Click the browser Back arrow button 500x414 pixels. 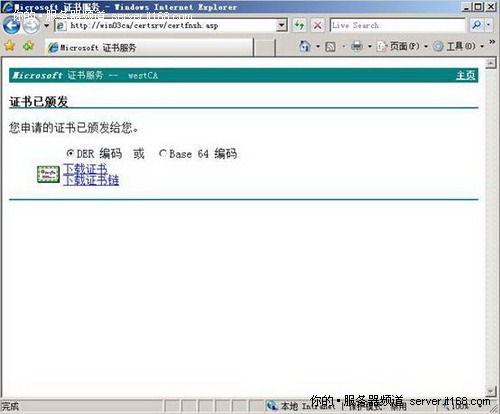pos(11,25)
